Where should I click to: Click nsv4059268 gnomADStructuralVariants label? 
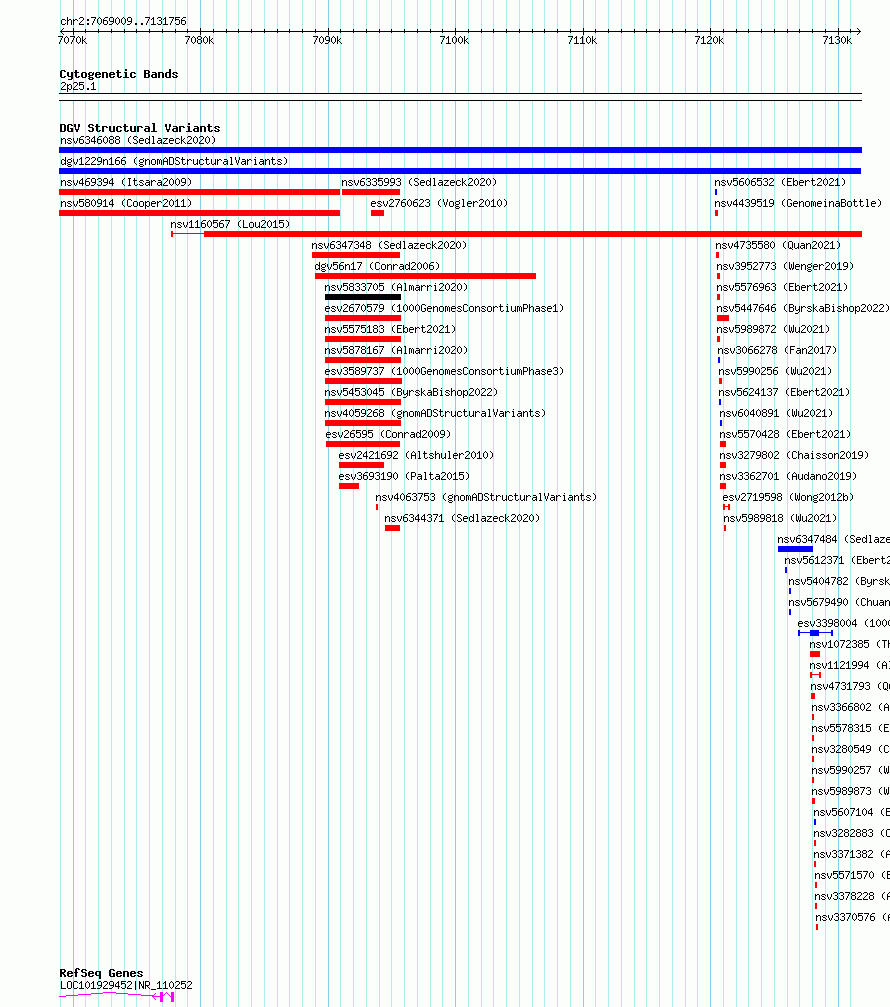[x=435, y=414]
